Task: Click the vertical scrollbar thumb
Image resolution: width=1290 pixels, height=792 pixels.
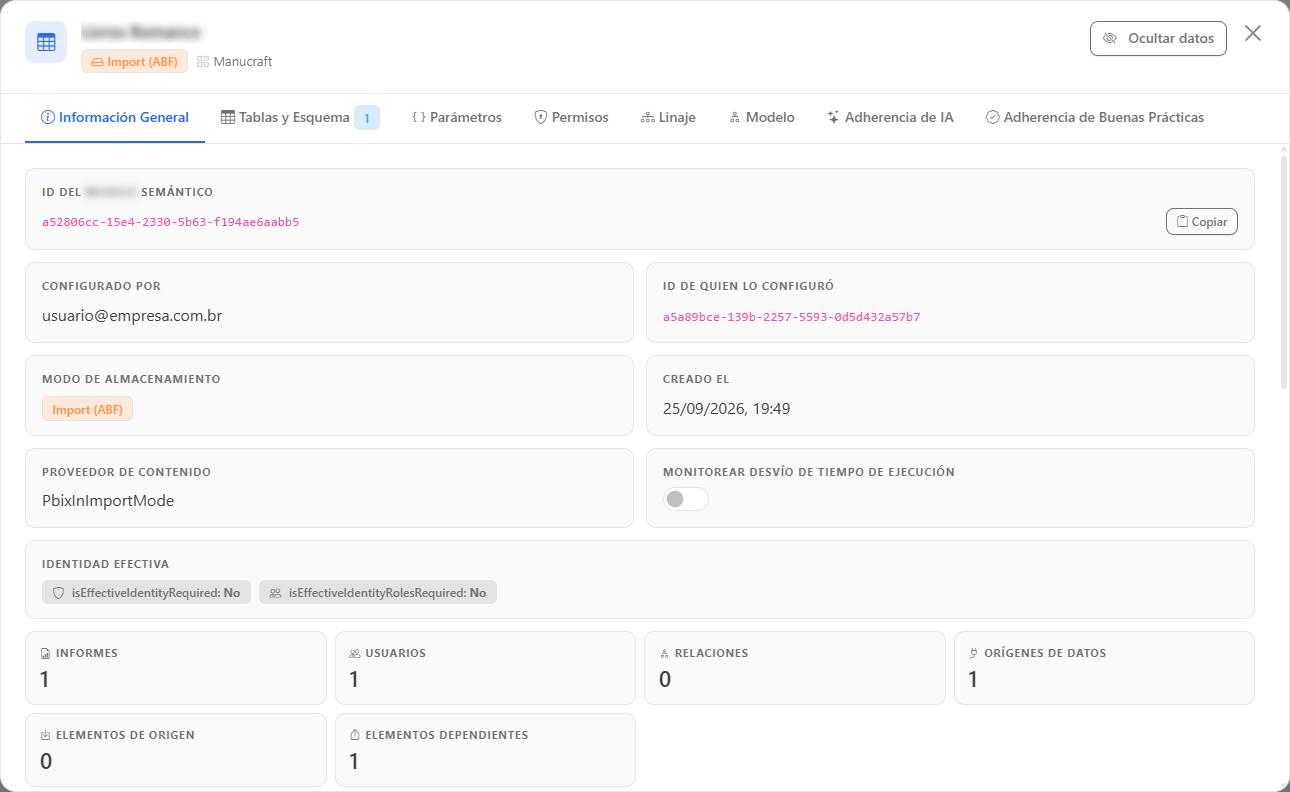Action: (1284, 270)
